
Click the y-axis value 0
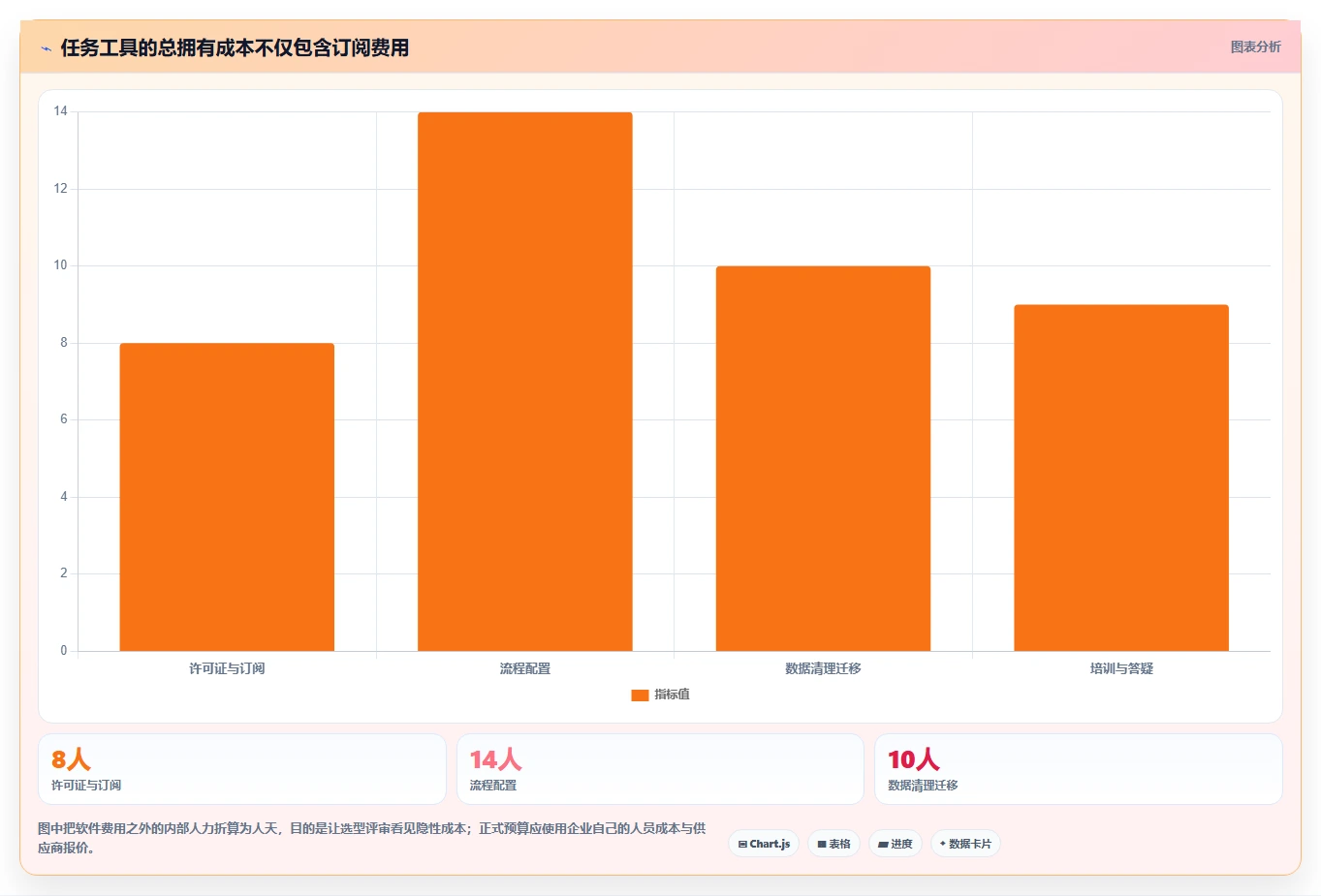coord(64,650)
